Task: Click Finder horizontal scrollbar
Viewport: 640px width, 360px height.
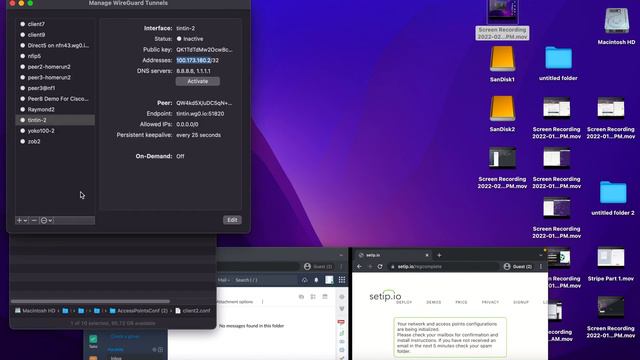Action: click(90, 301)
